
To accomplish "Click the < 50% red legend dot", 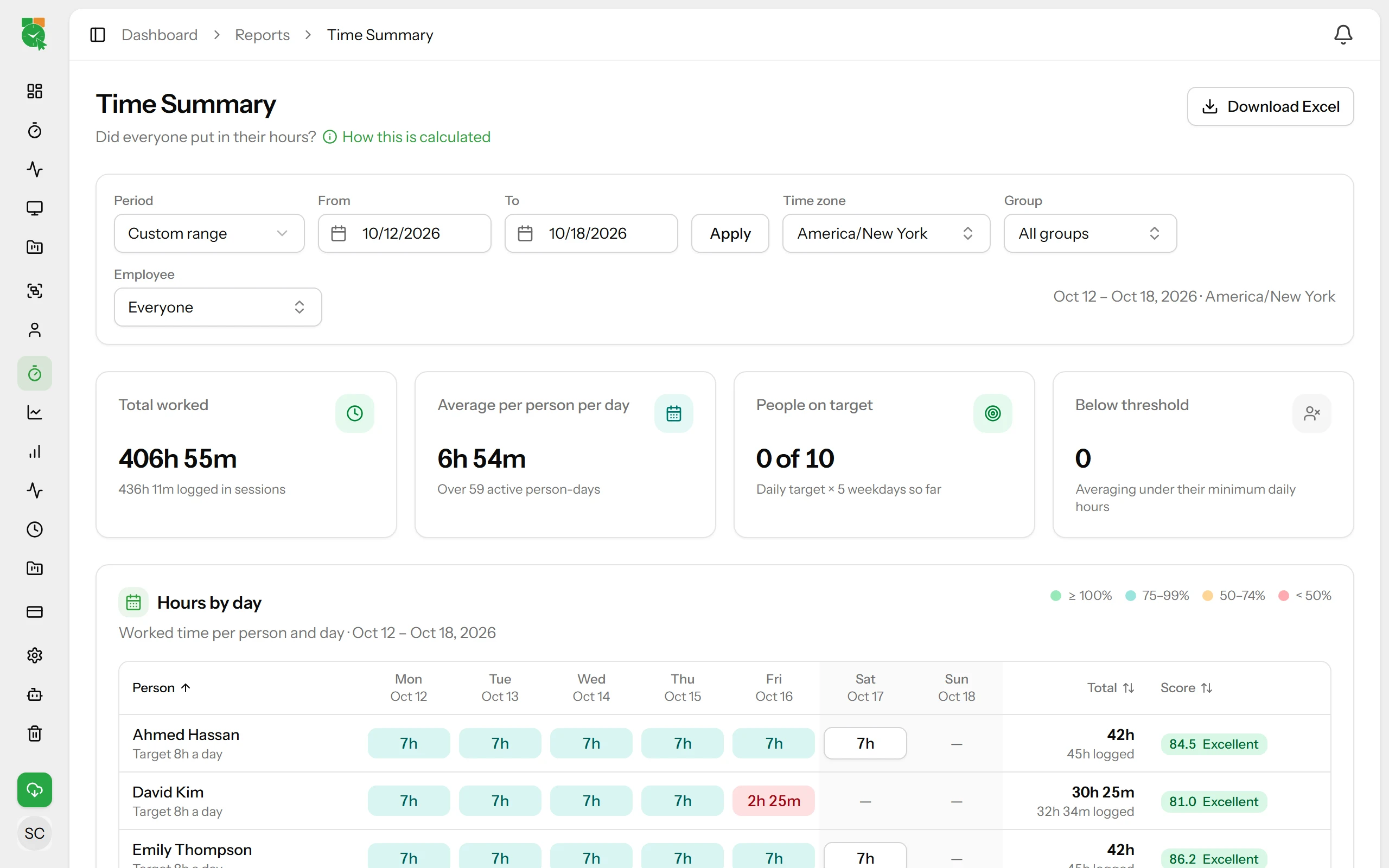I will pyautogui.click(x=1284, y=596).
